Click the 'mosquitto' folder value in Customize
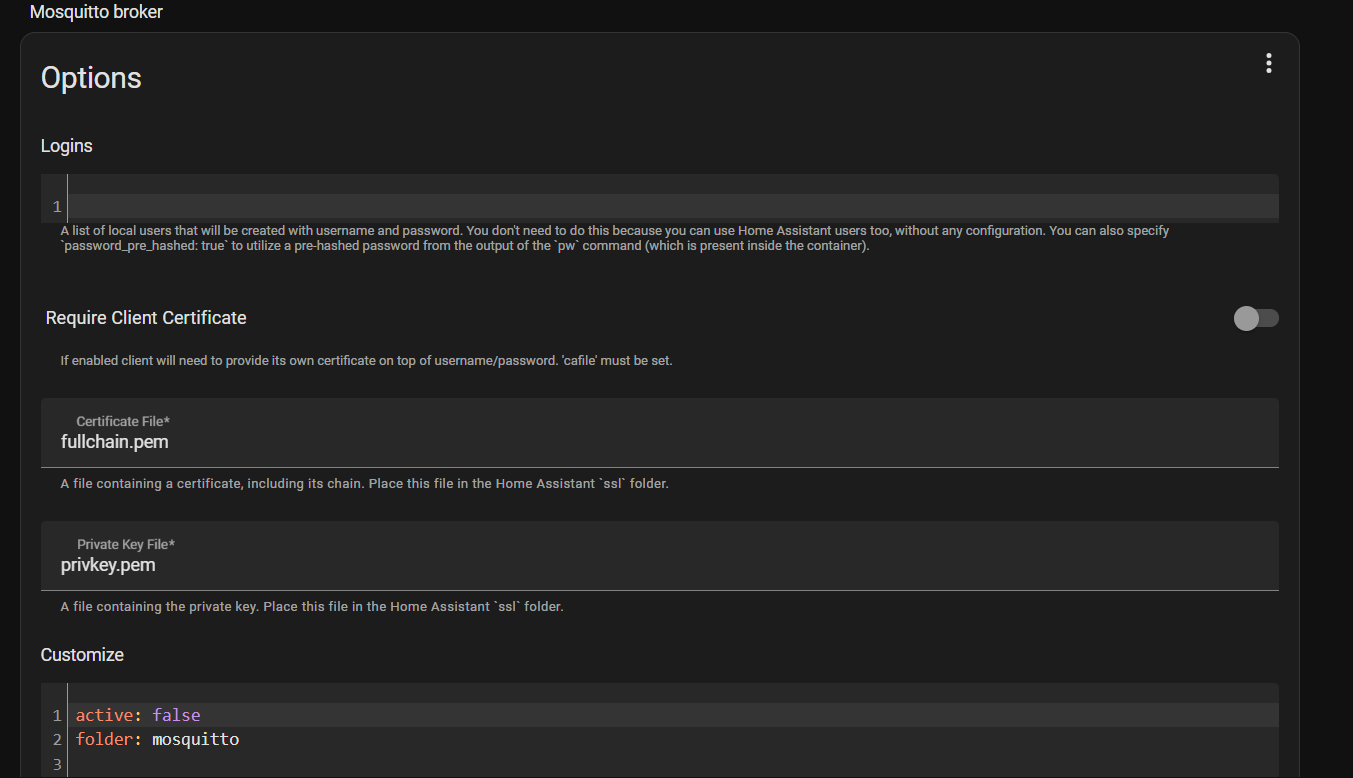 tap(195, 740)
